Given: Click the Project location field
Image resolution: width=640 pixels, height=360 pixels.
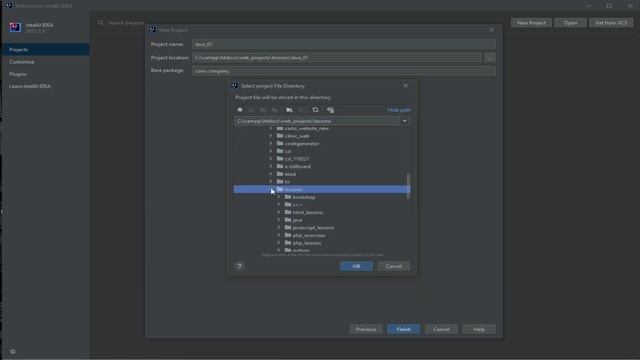Looking at the screenshot, I should tap(337, 58).
